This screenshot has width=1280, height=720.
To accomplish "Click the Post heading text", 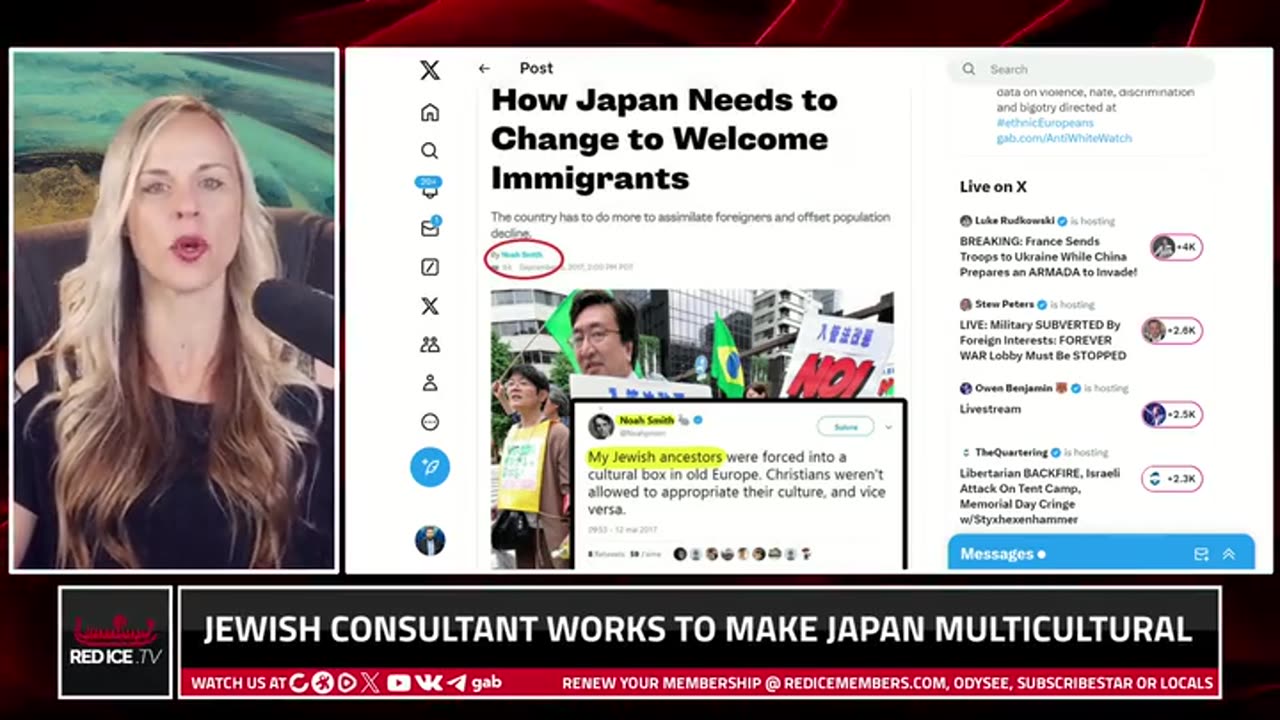I will [536, 68].
